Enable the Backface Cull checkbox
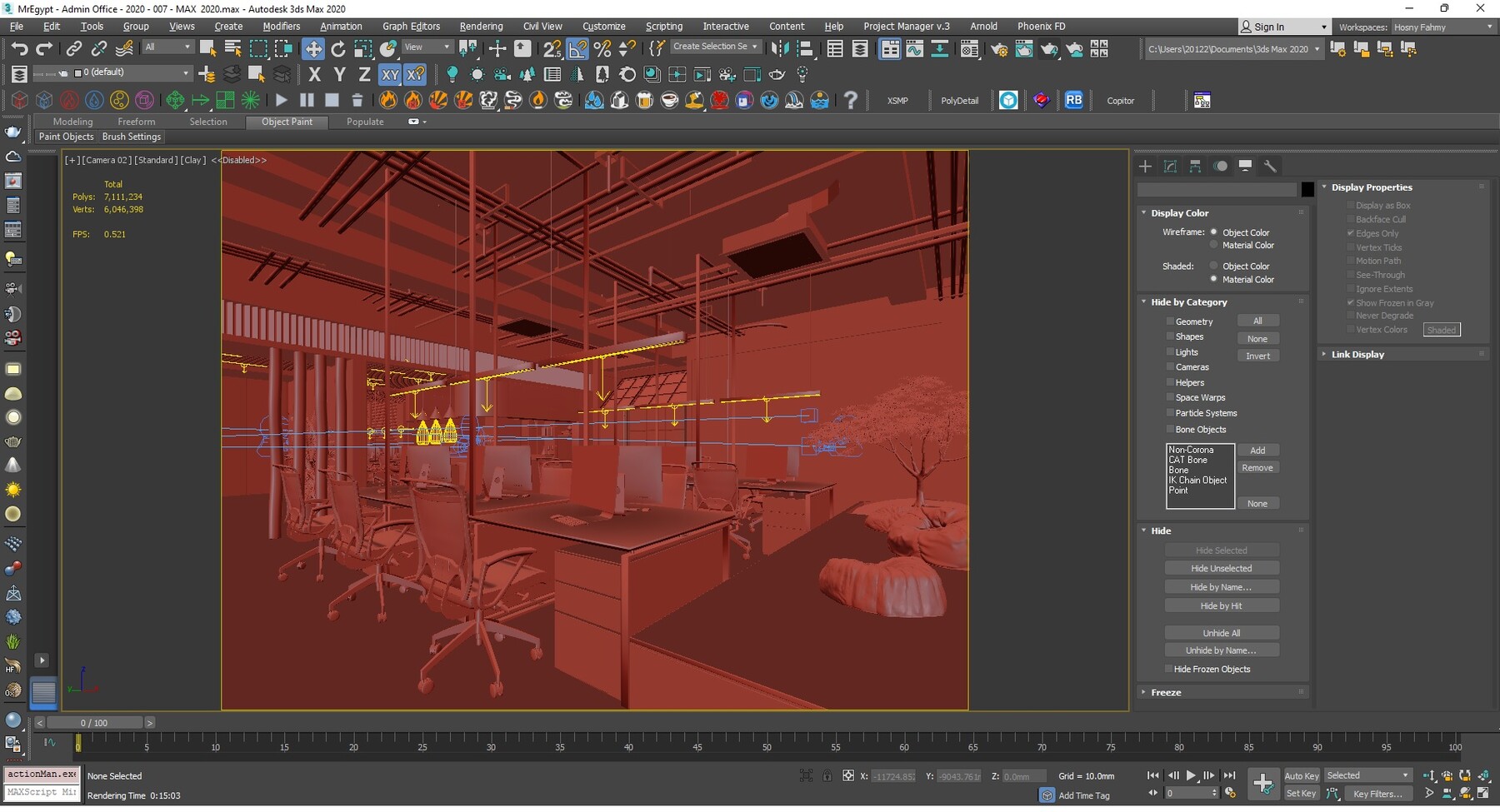This screenshot has height=812, width=1500. coord(1351,219)
